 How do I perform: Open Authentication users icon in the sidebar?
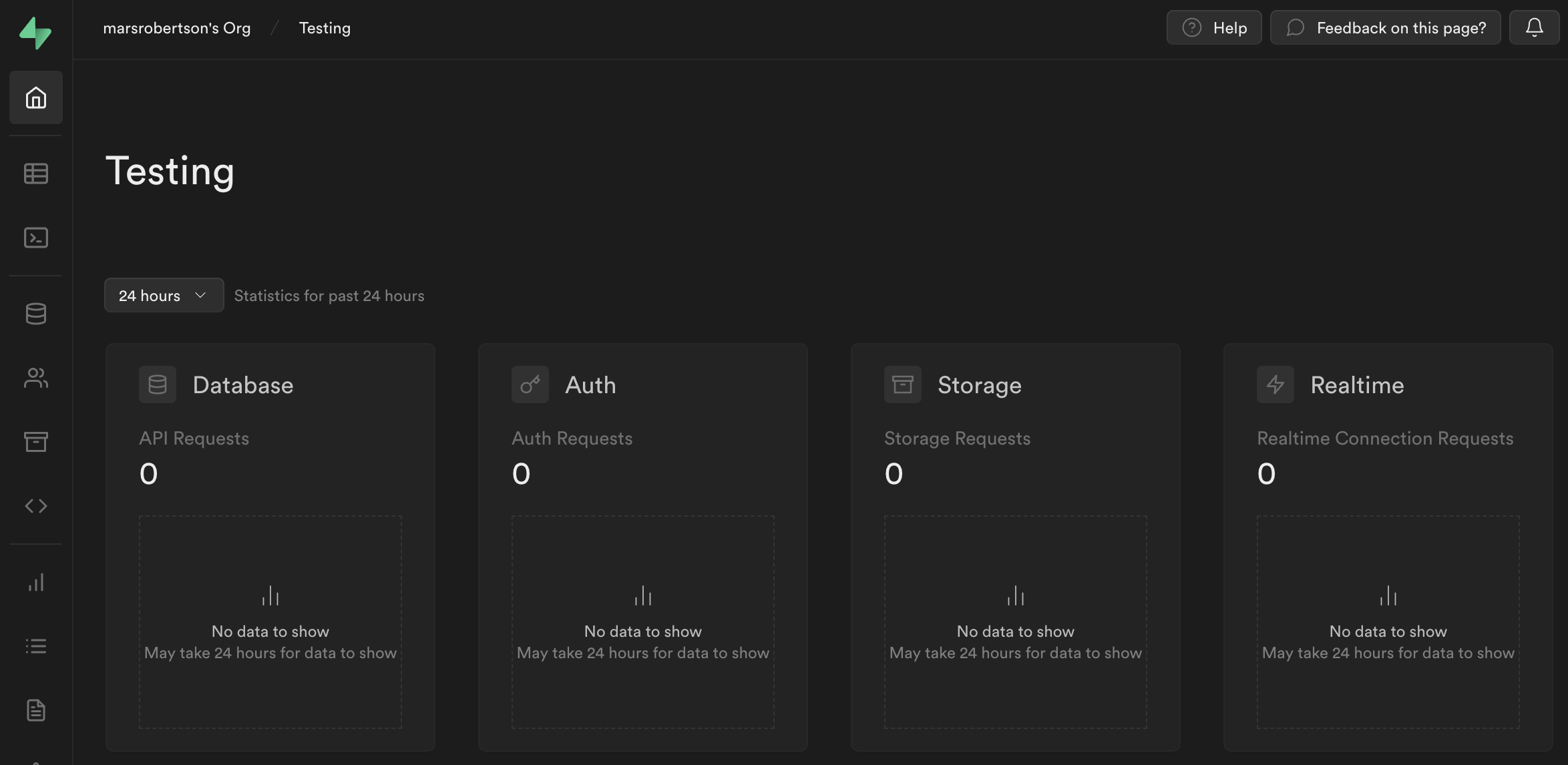[x=36, y=378]
